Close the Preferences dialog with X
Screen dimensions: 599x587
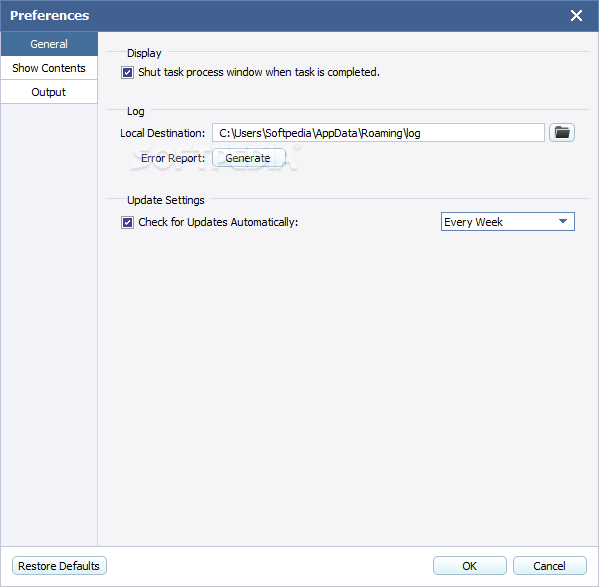pyautogui.click(x=576, y=16)
